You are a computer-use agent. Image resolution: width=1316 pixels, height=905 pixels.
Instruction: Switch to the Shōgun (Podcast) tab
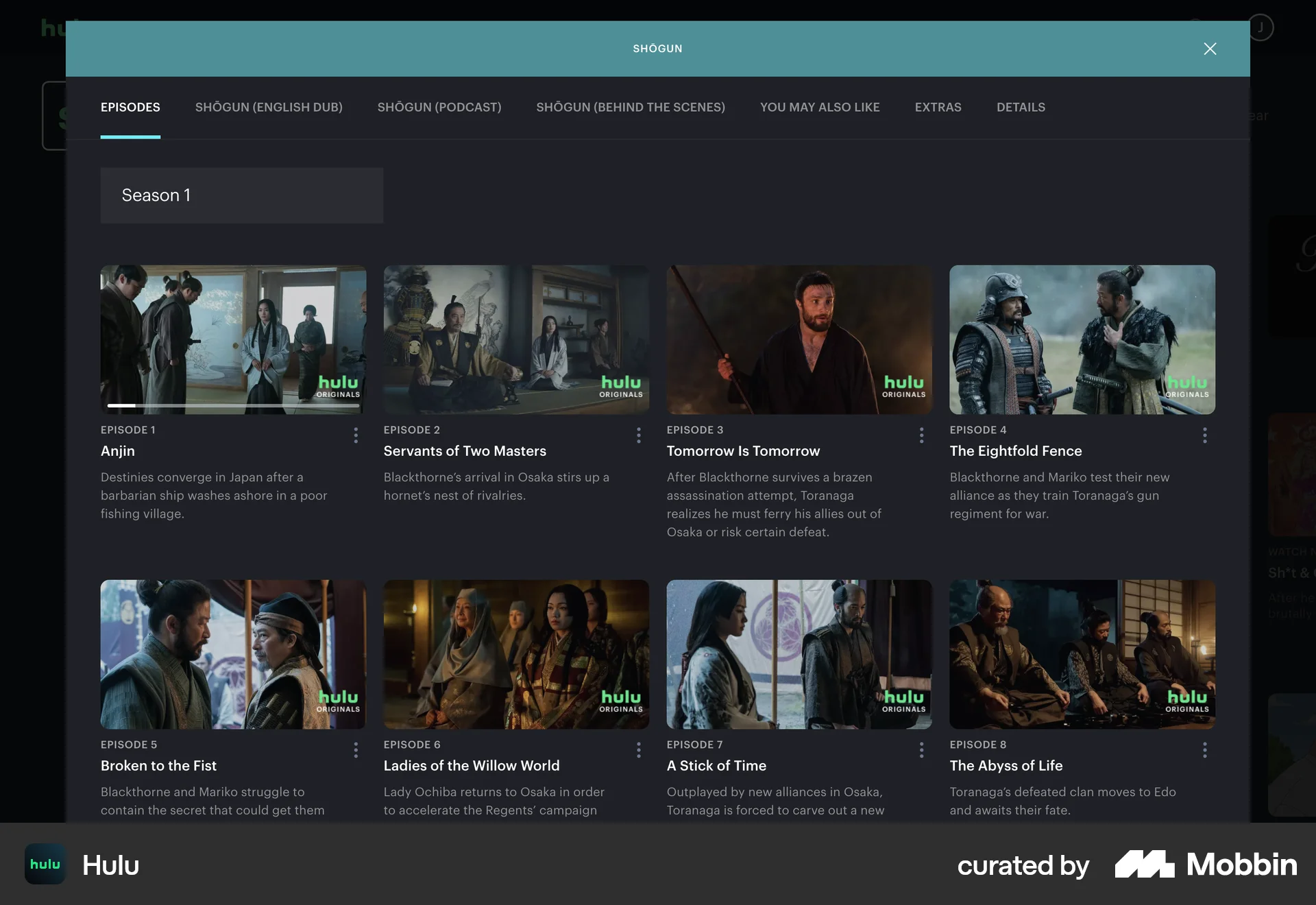tap(439, 107)
